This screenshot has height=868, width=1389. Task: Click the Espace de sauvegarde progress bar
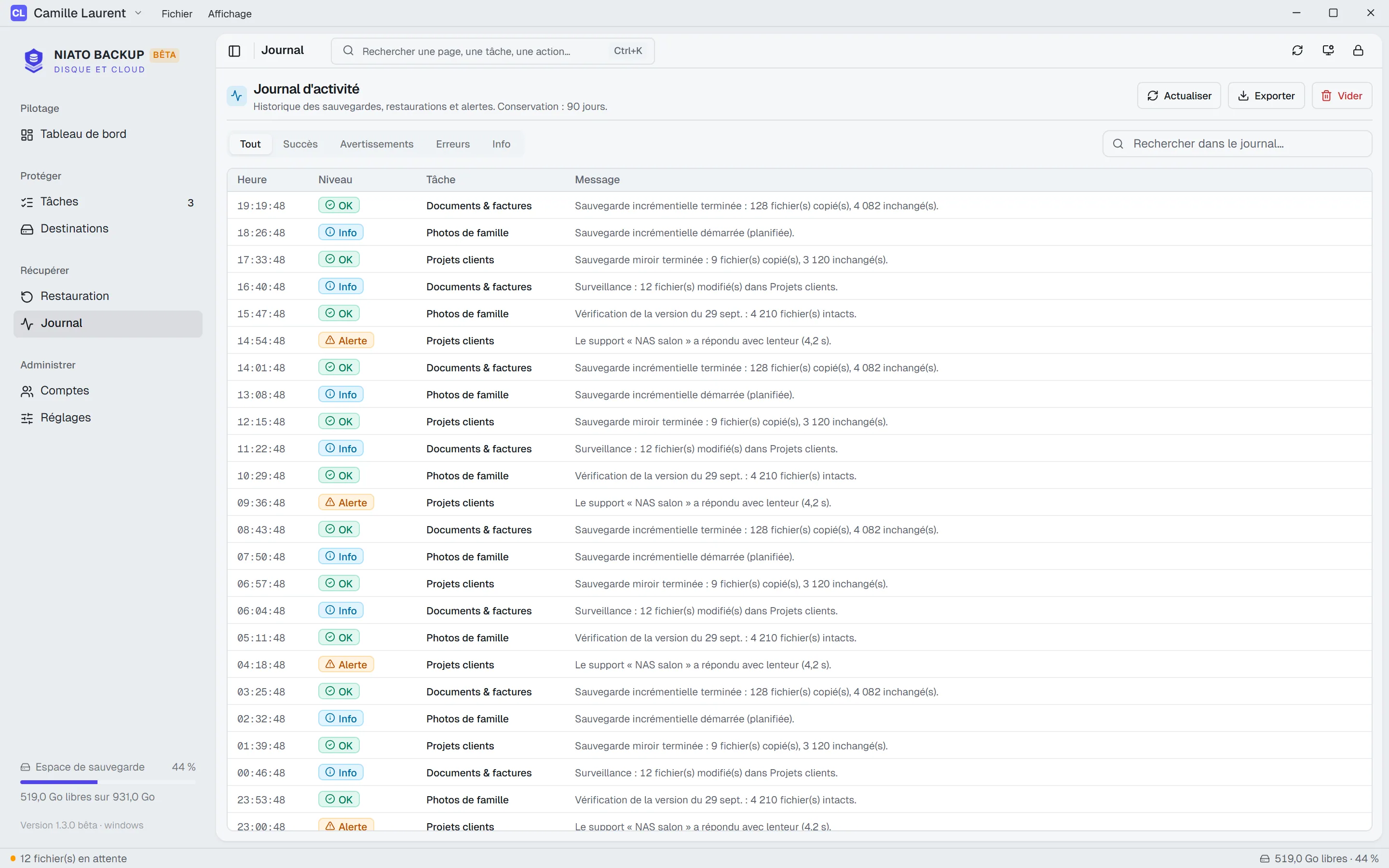[108, 782]
